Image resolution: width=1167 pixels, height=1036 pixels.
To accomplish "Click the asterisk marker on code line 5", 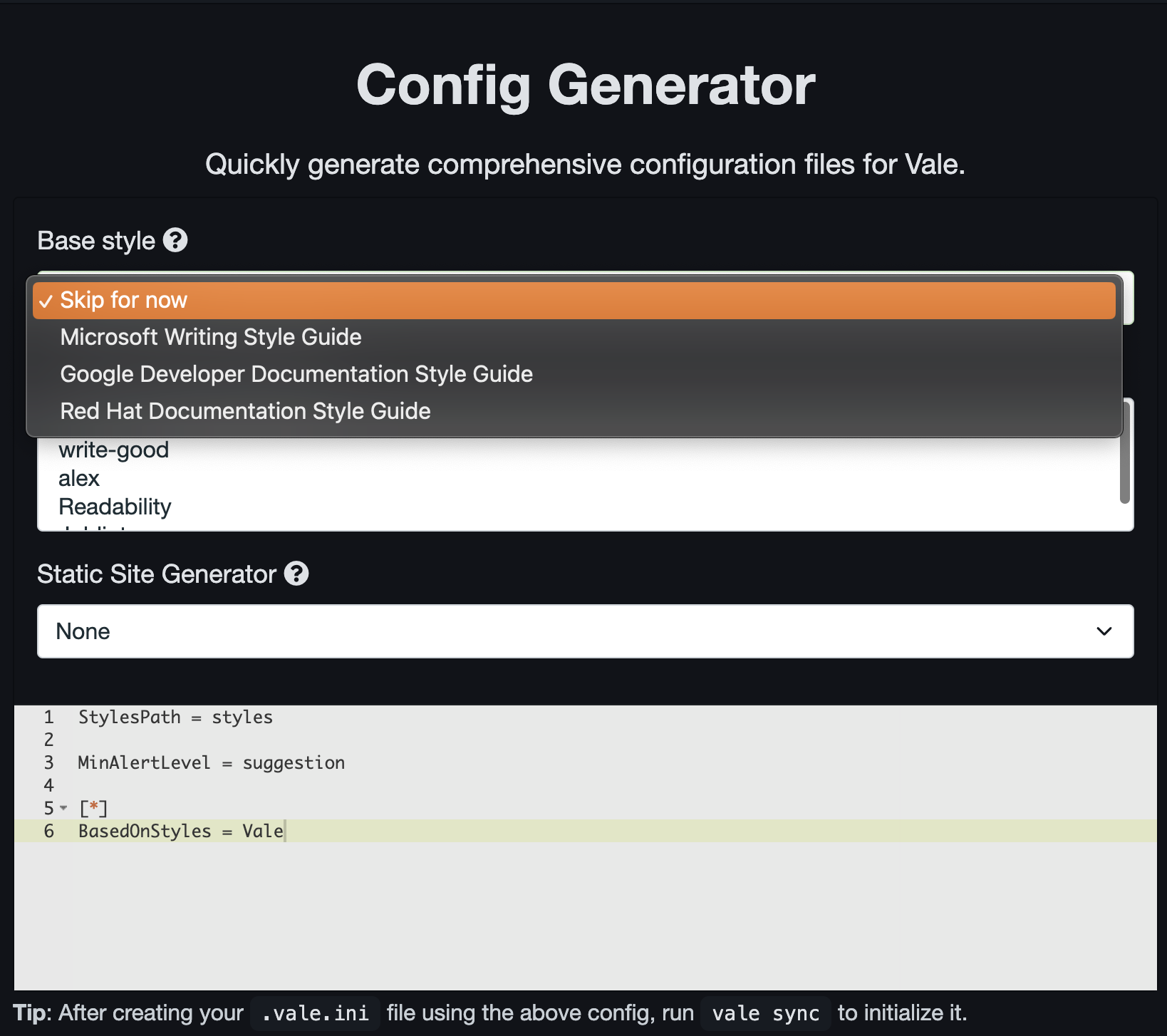I will pos(95,808).
